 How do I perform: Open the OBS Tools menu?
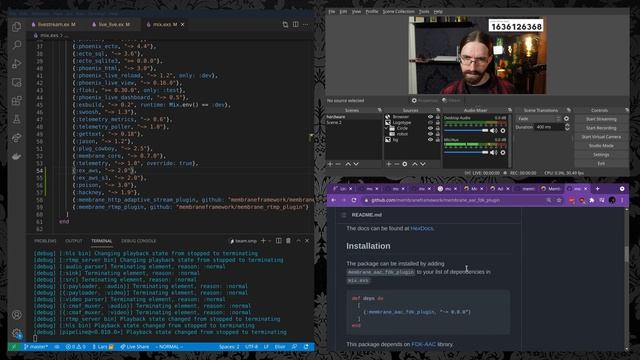coord(424,11)
